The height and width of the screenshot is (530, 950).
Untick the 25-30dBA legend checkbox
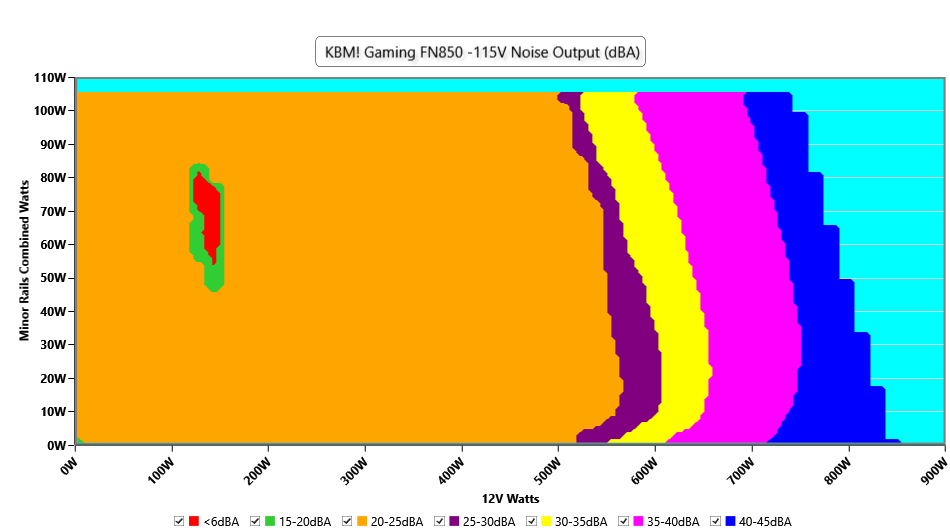click(439, 521)
